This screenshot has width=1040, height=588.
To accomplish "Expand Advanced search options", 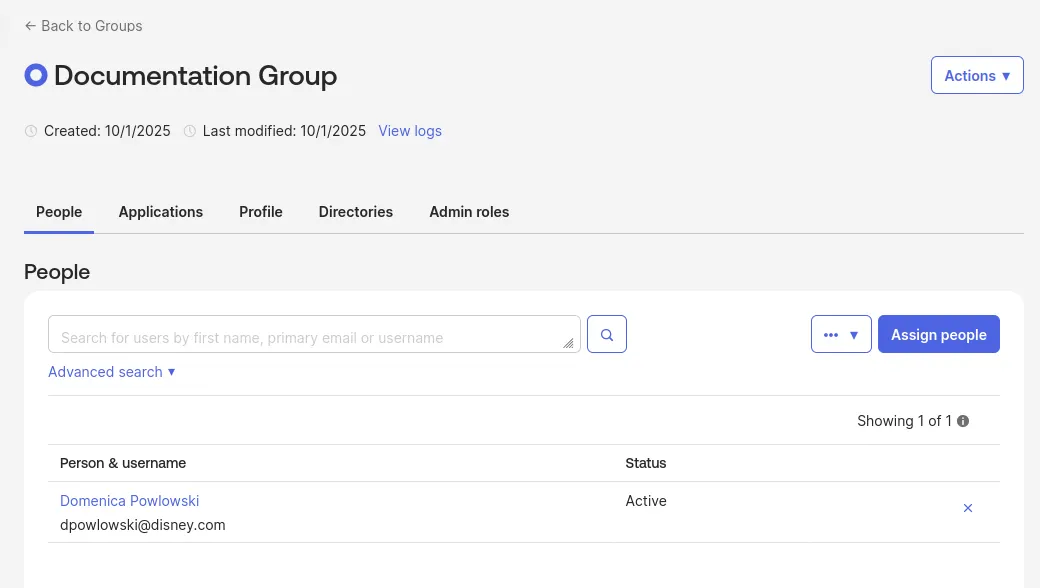I will pyautogui.click(x=111, y=372).
